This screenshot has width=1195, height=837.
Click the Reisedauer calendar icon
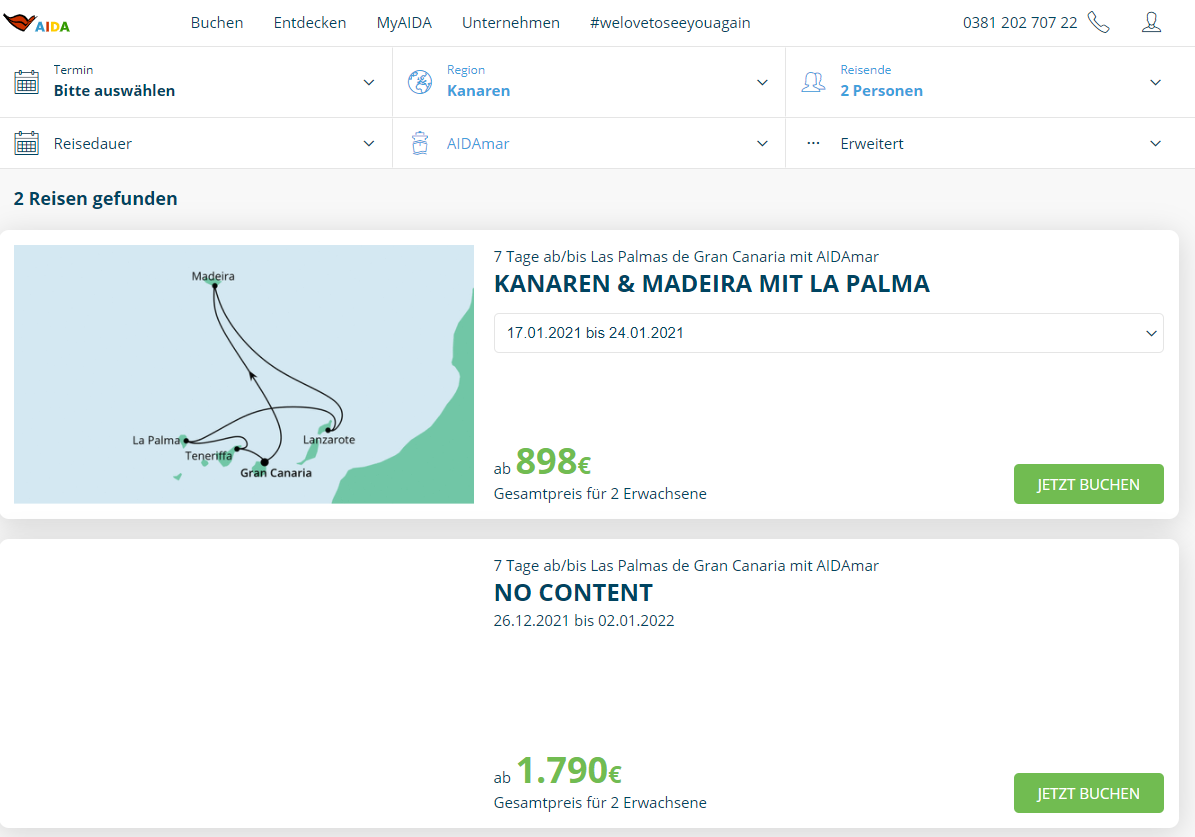[26, 143]
